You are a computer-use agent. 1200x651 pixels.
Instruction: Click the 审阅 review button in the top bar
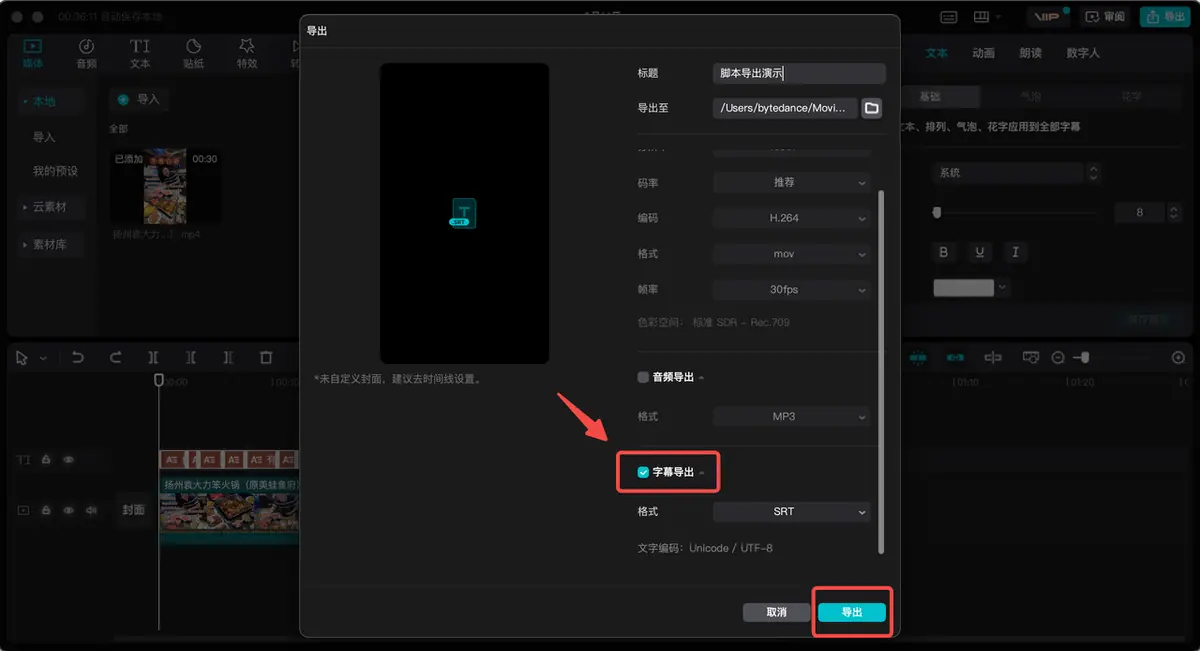click(x=1105, y=17)
